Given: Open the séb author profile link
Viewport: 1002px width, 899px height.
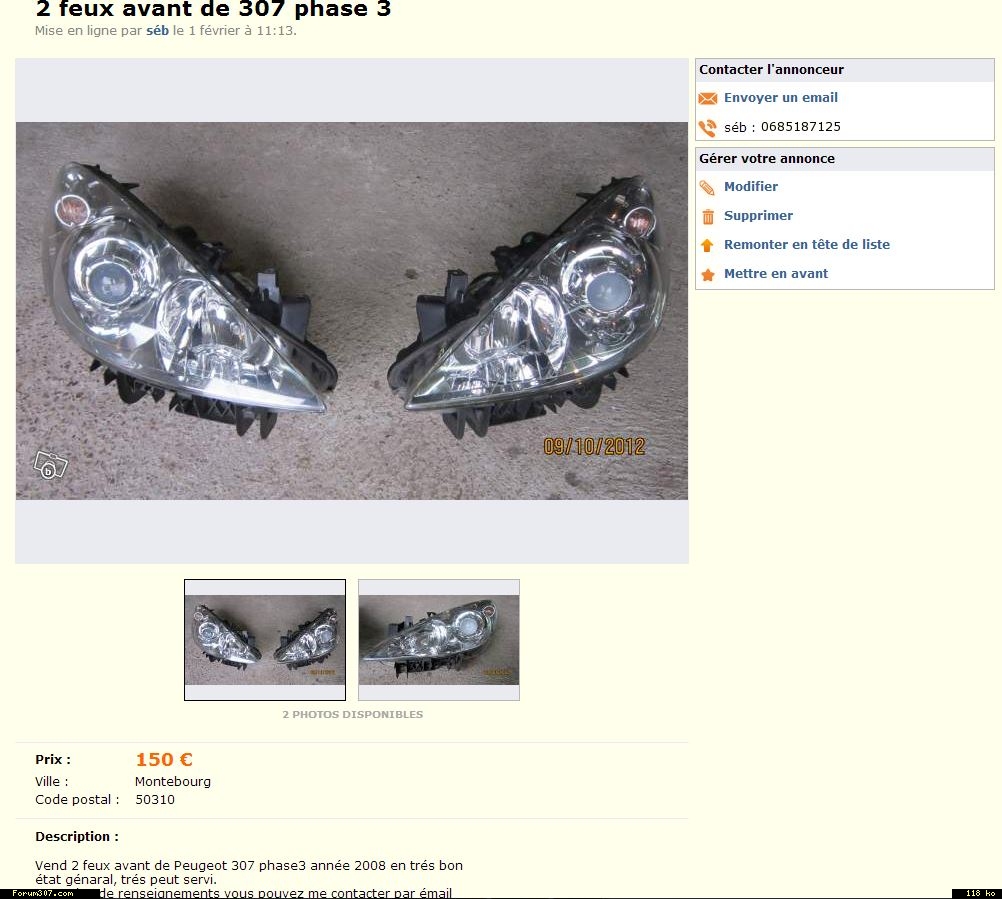Looking at the screenshot, I should tap(157, 30).
